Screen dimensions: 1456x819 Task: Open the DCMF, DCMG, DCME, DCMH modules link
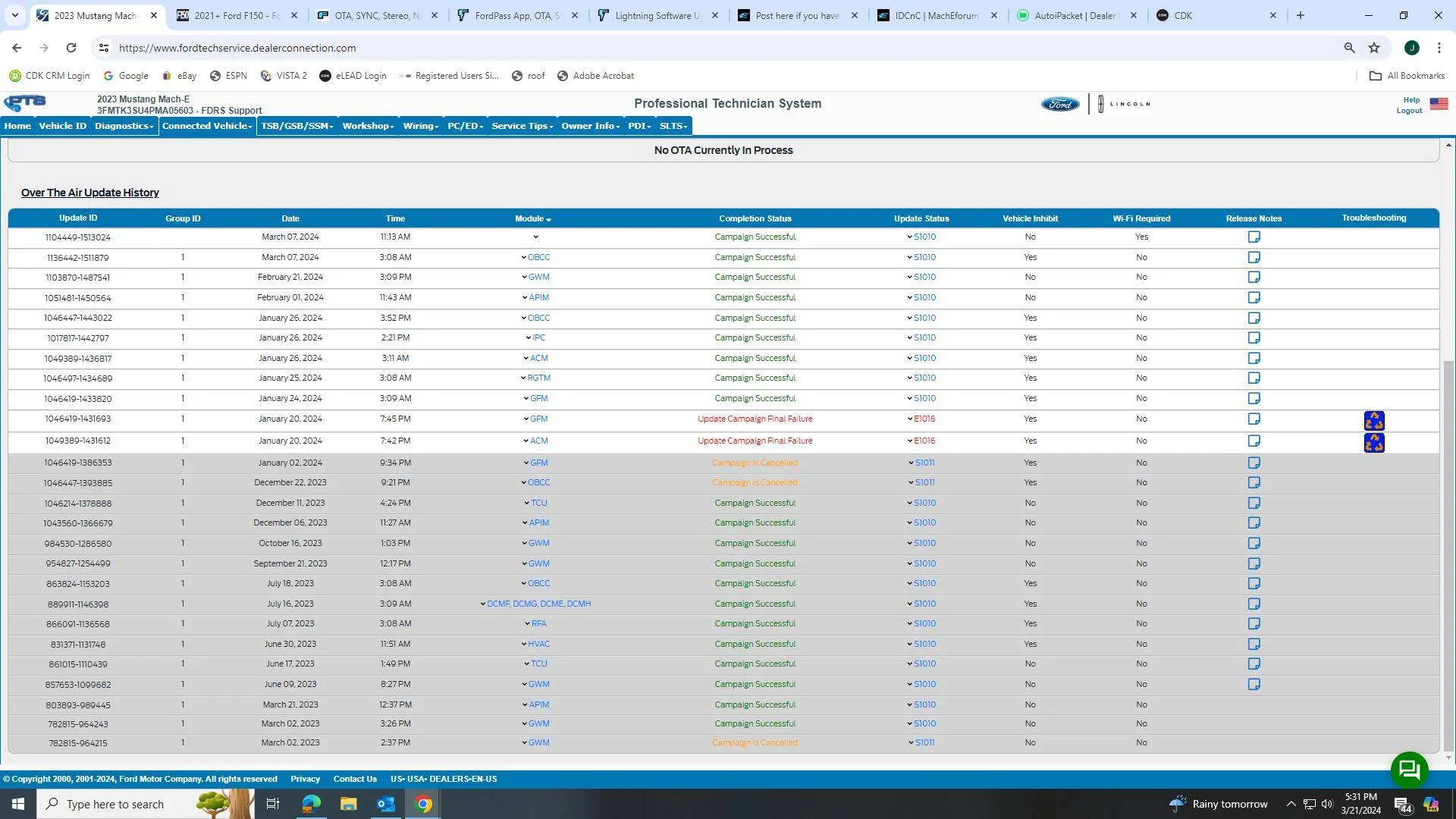coord(538,604)
